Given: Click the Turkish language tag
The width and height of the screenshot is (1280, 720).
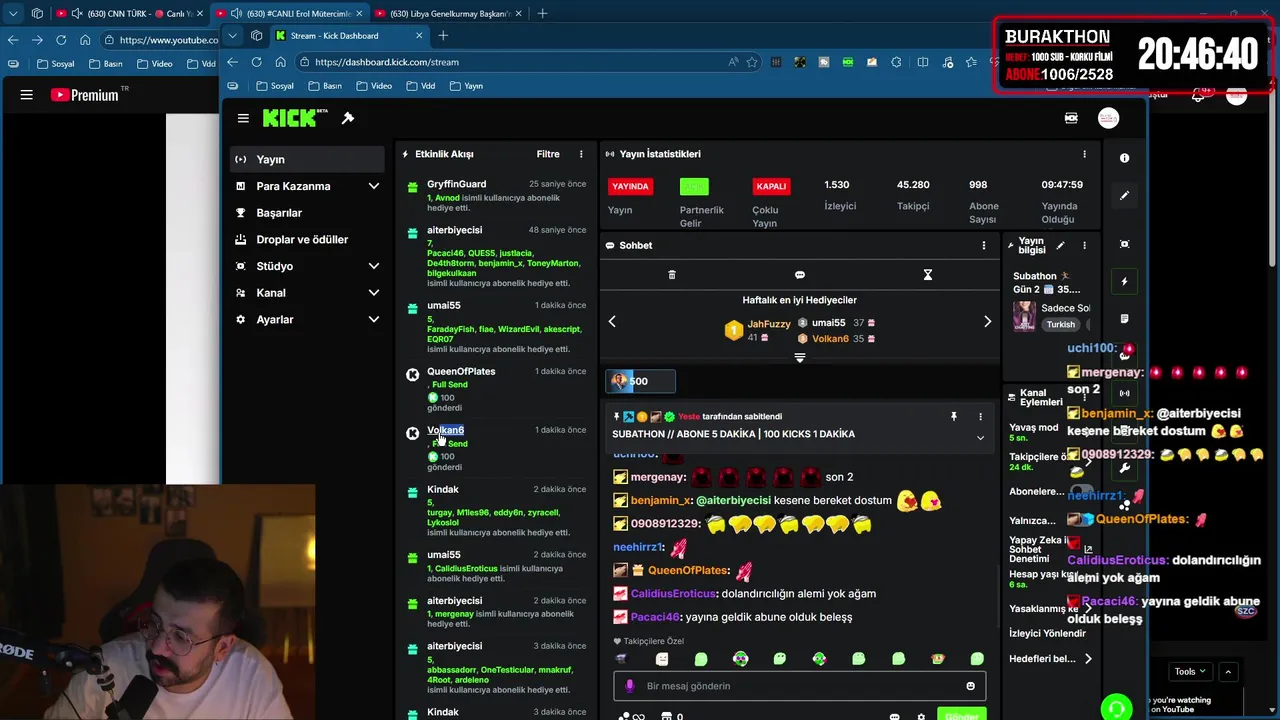Looking at the screenshot, I should coord(1060,324).
